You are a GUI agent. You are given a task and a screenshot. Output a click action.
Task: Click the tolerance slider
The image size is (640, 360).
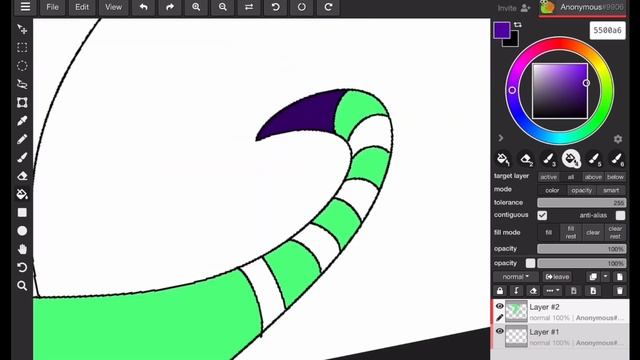[x=581, y=202]
